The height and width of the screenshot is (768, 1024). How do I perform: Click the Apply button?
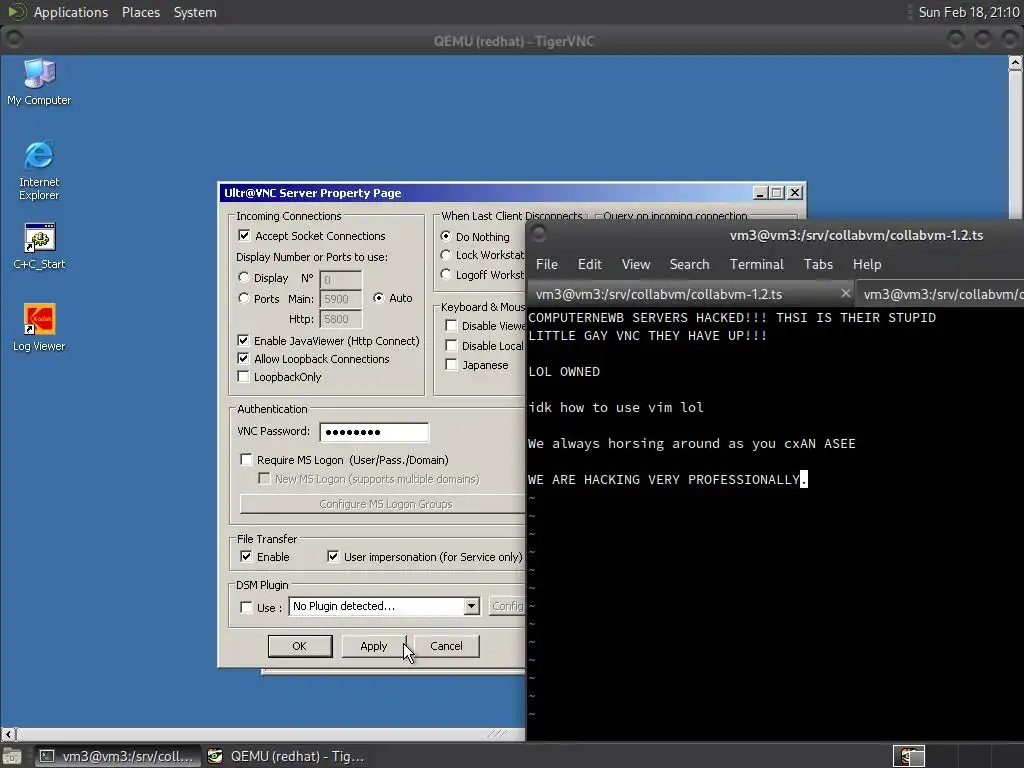[374, 646]
